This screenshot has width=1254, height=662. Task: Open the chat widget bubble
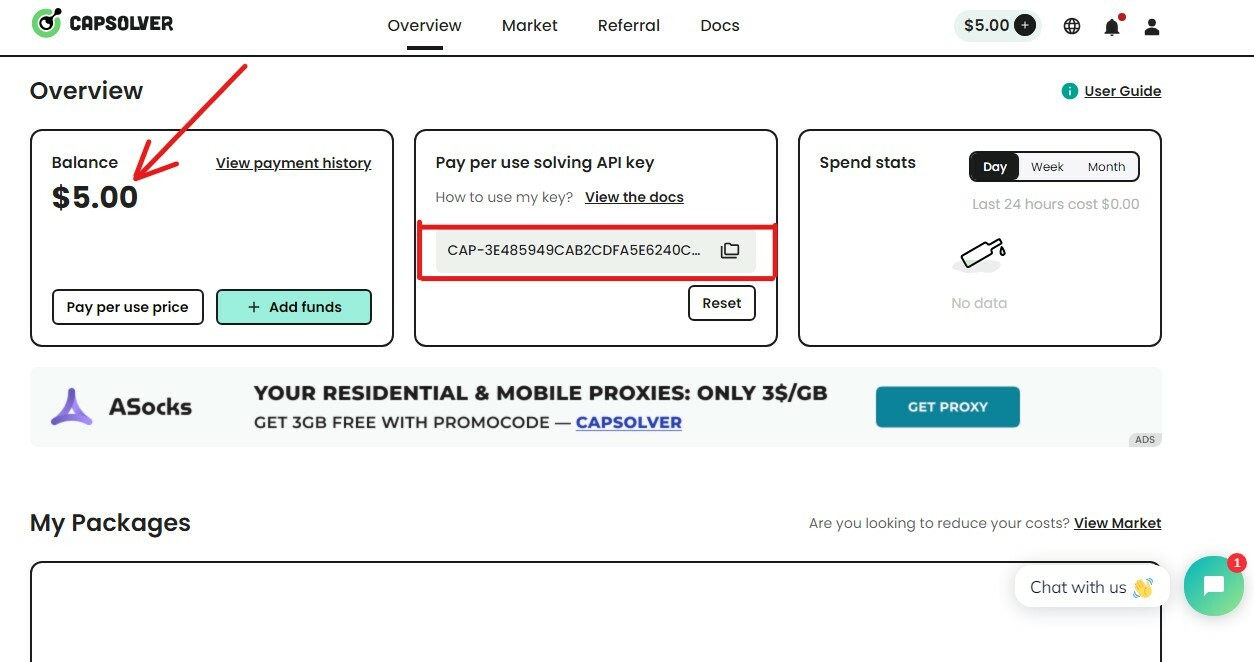(1213, 586)
